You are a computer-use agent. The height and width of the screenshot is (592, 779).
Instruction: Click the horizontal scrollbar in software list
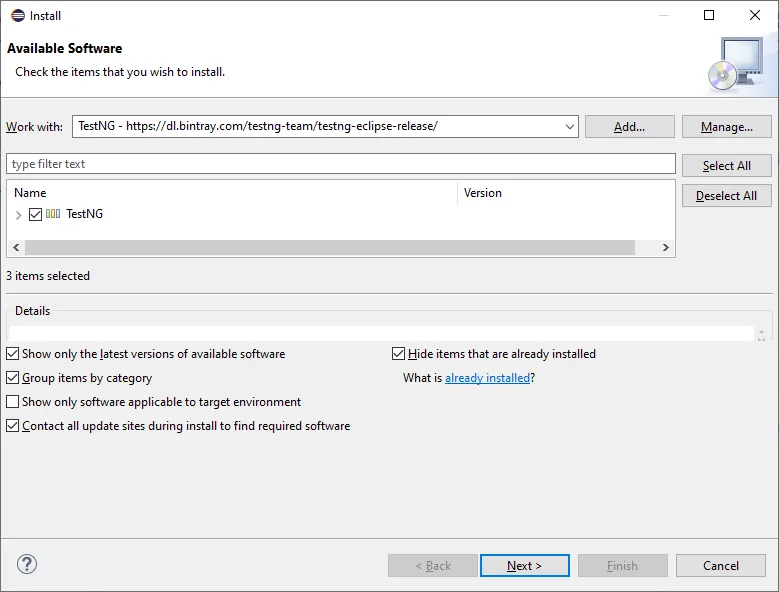[x=330, y=247]
